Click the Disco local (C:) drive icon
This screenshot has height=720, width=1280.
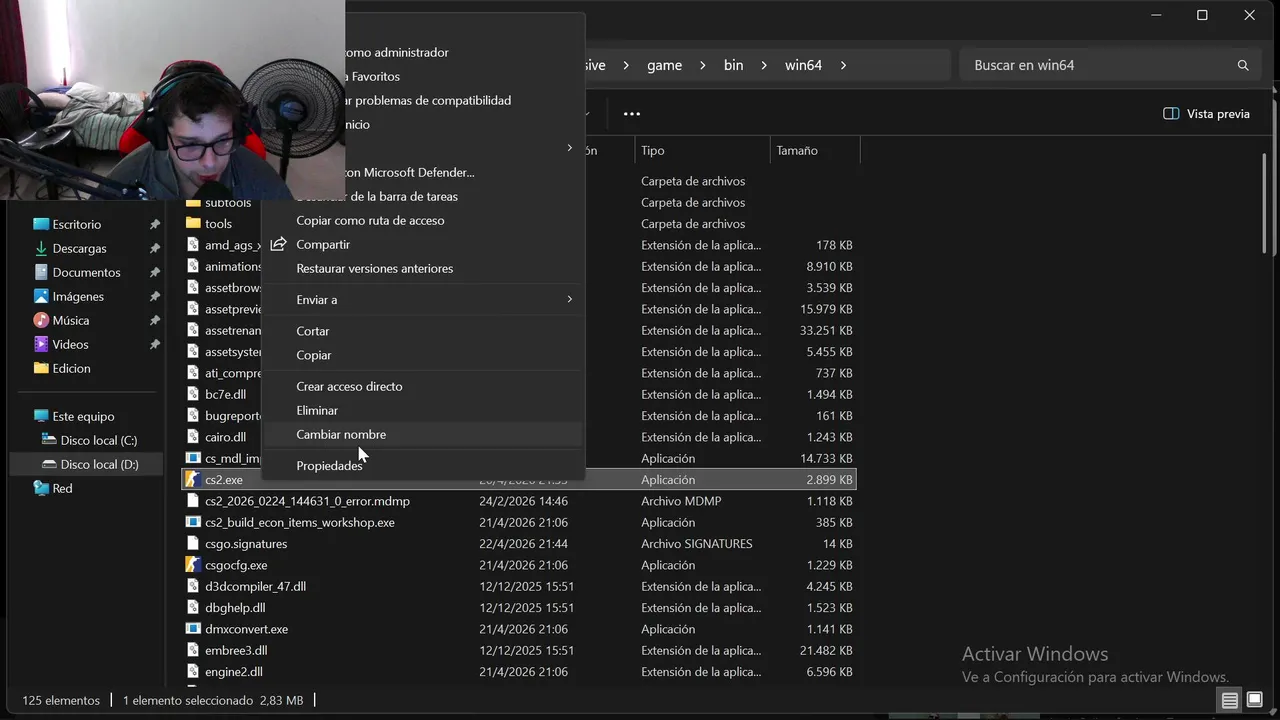click(x=49, y=440)
